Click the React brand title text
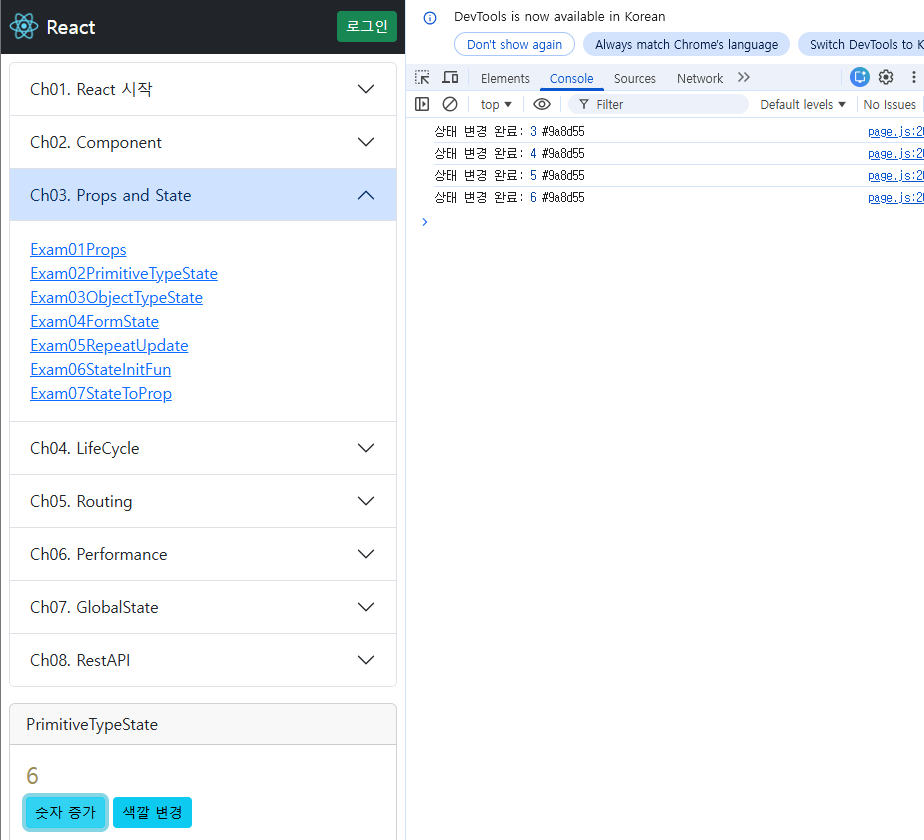 point(71,27)
